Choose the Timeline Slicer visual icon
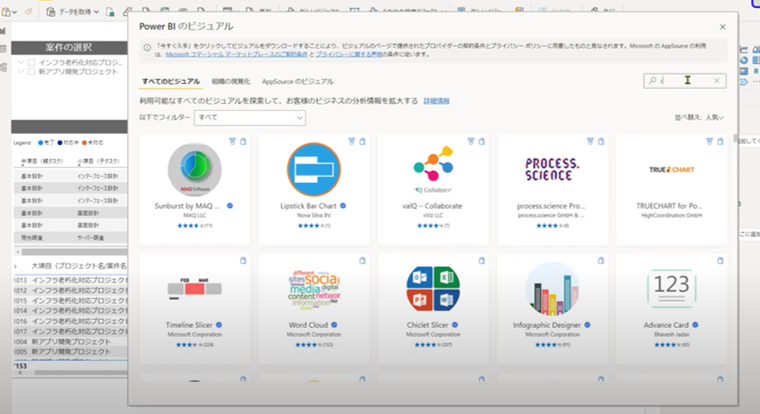 point(194,288)
